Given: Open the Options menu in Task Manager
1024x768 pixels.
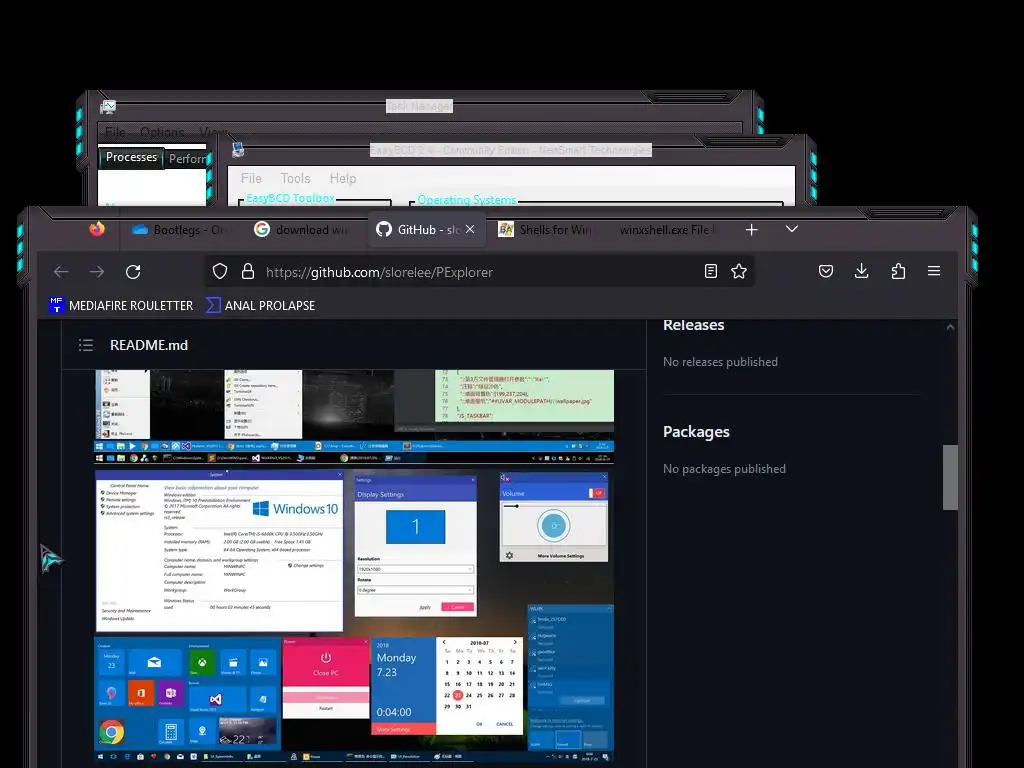Looking at the screenshot, I should click(162, 132).
